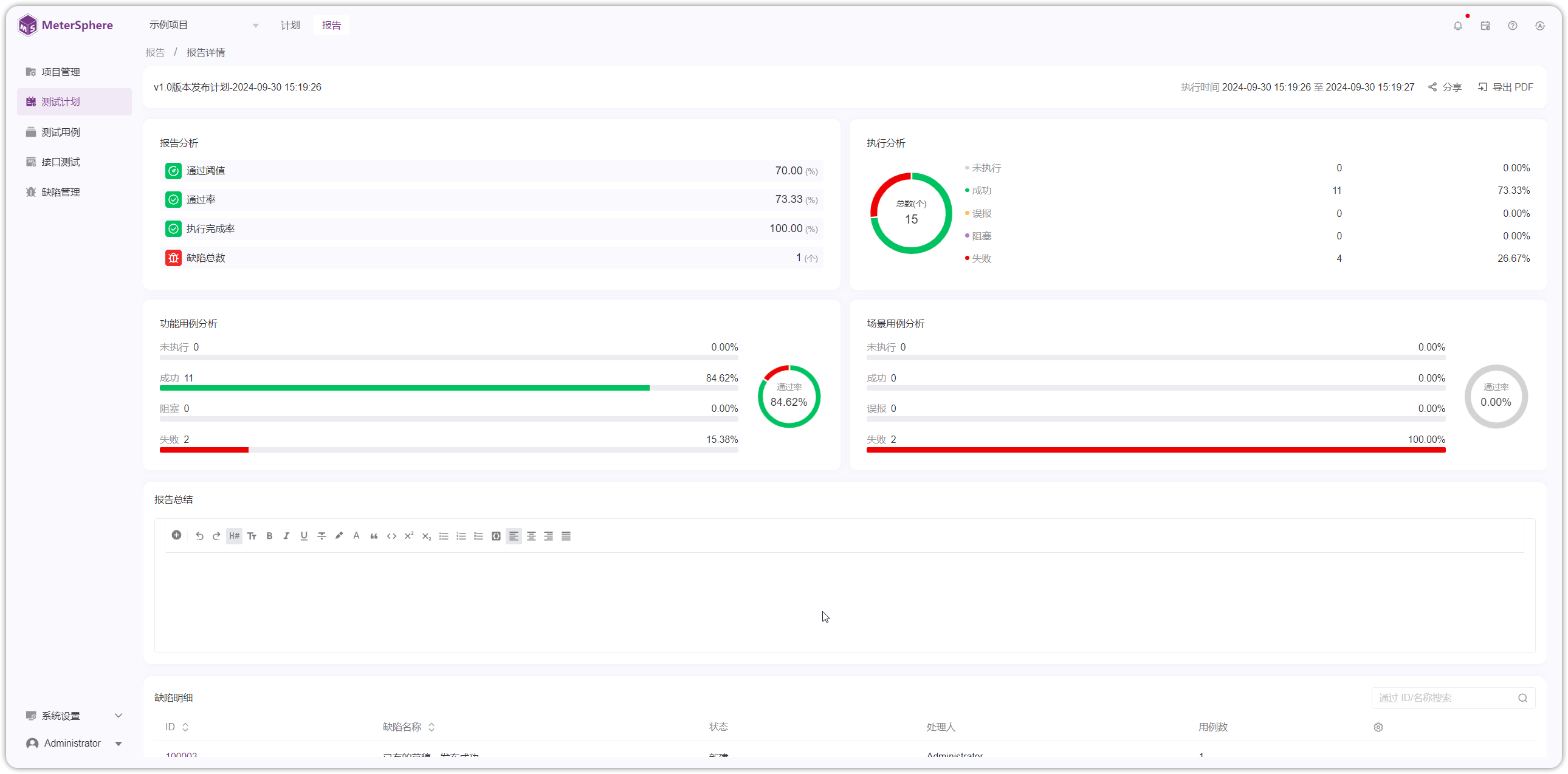Click the table column settings gear
This screenshot has height=774, width=1568.
point(1378,727)
